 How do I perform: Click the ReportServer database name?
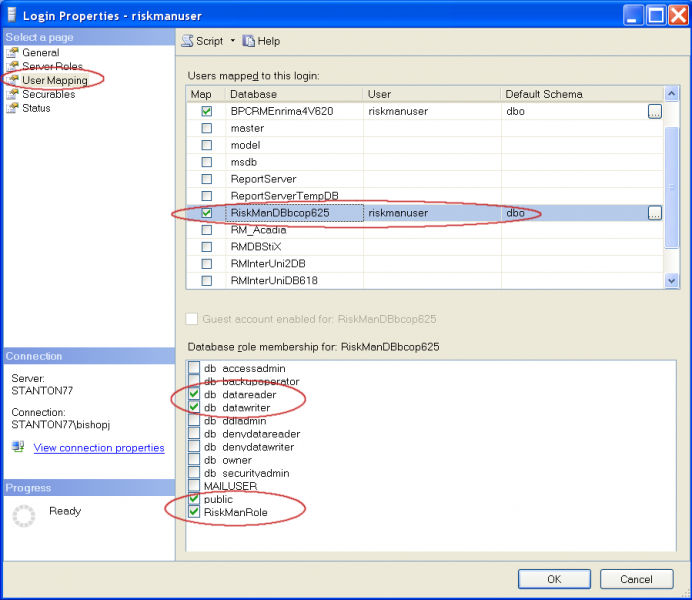[263, 179]
